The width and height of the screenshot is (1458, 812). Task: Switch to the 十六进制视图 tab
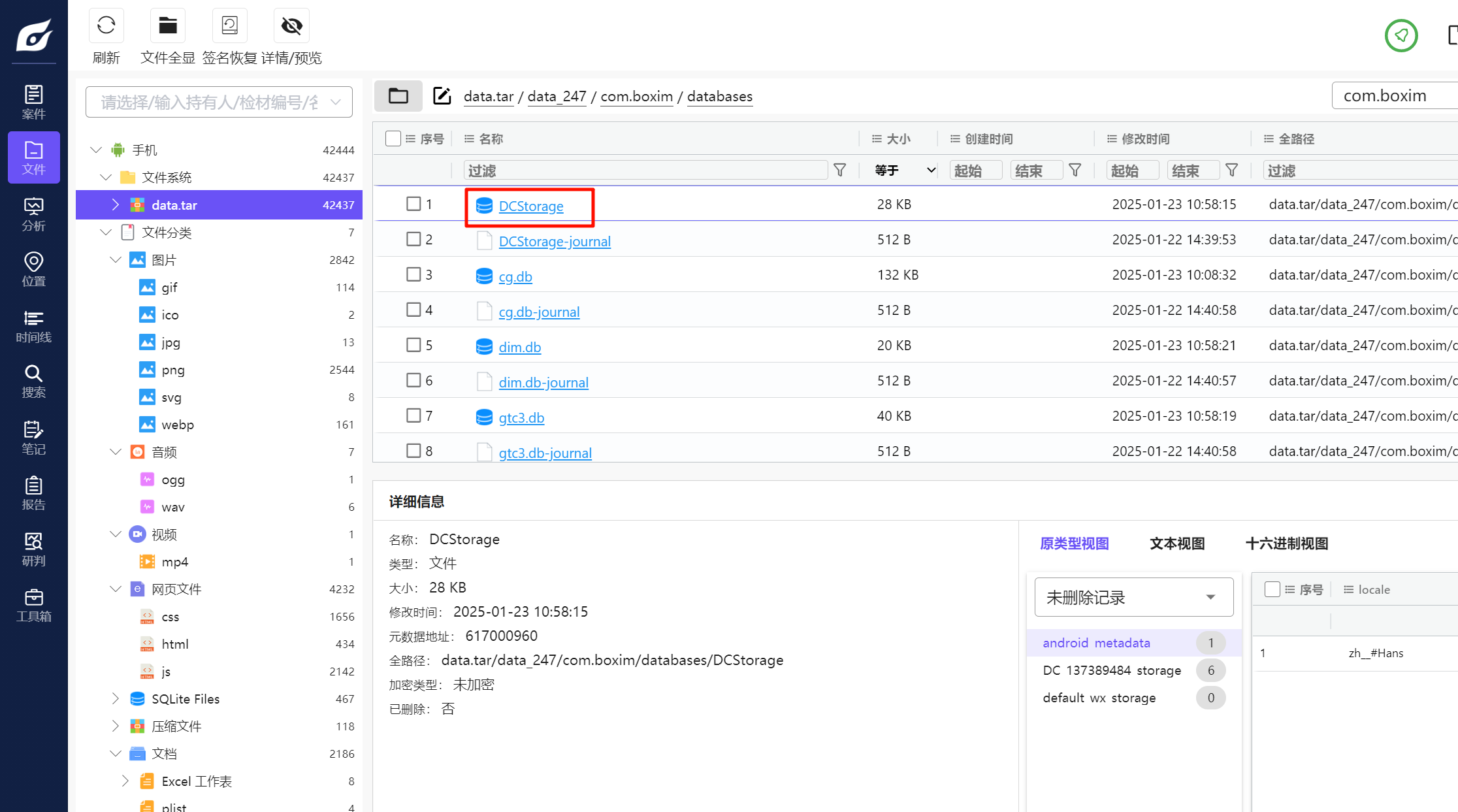(1286, 544)
